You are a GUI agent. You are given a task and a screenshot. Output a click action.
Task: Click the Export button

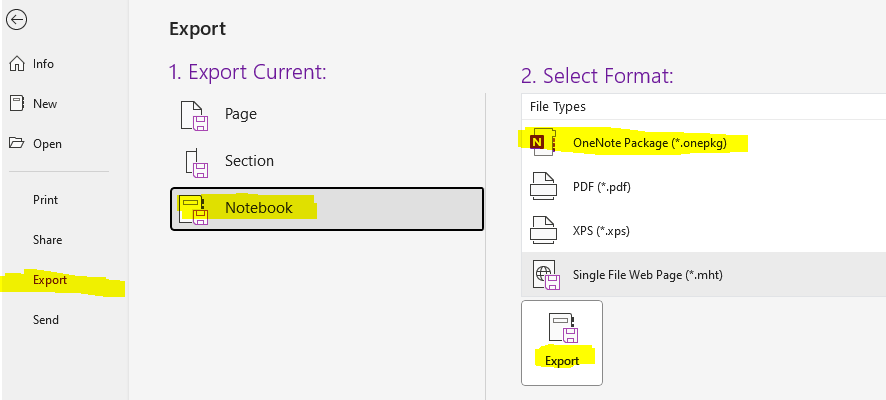(x=562, y=343)
